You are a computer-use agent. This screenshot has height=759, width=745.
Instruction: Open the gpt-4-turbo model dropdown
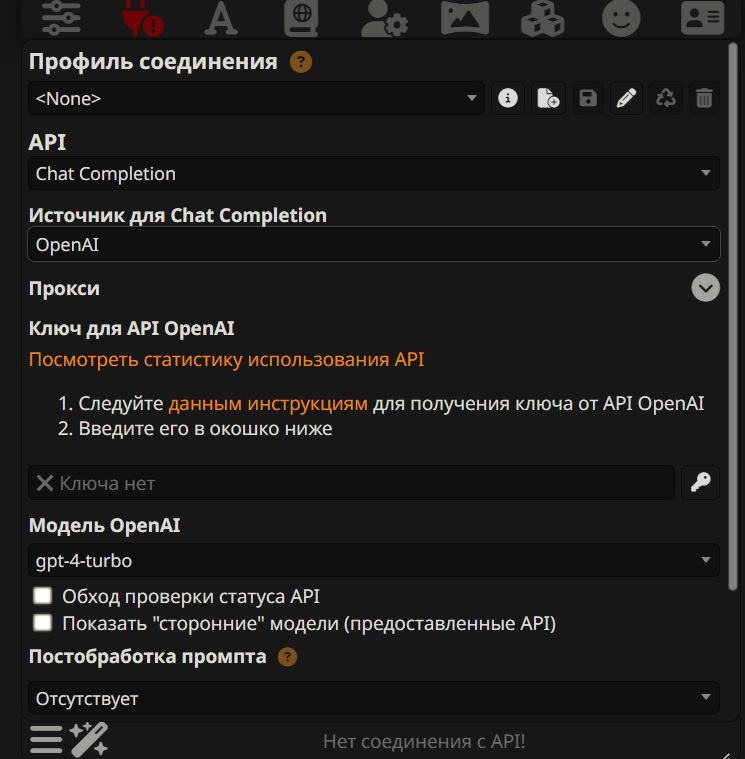pyautogui.click(x=373, y=560)
